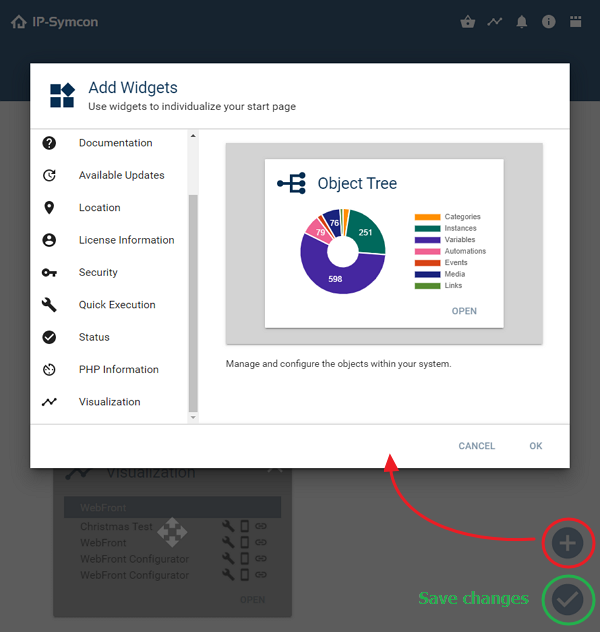The image size is (600, 632).
Task: Select the Documentation widget
Action: pos(115,143)
